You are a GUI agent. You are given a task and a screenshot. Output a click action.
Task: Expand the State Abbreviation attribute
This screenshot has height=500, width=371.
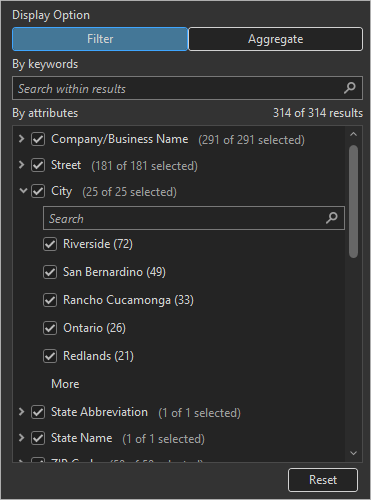pyautogui.click(x=22, y=412)
